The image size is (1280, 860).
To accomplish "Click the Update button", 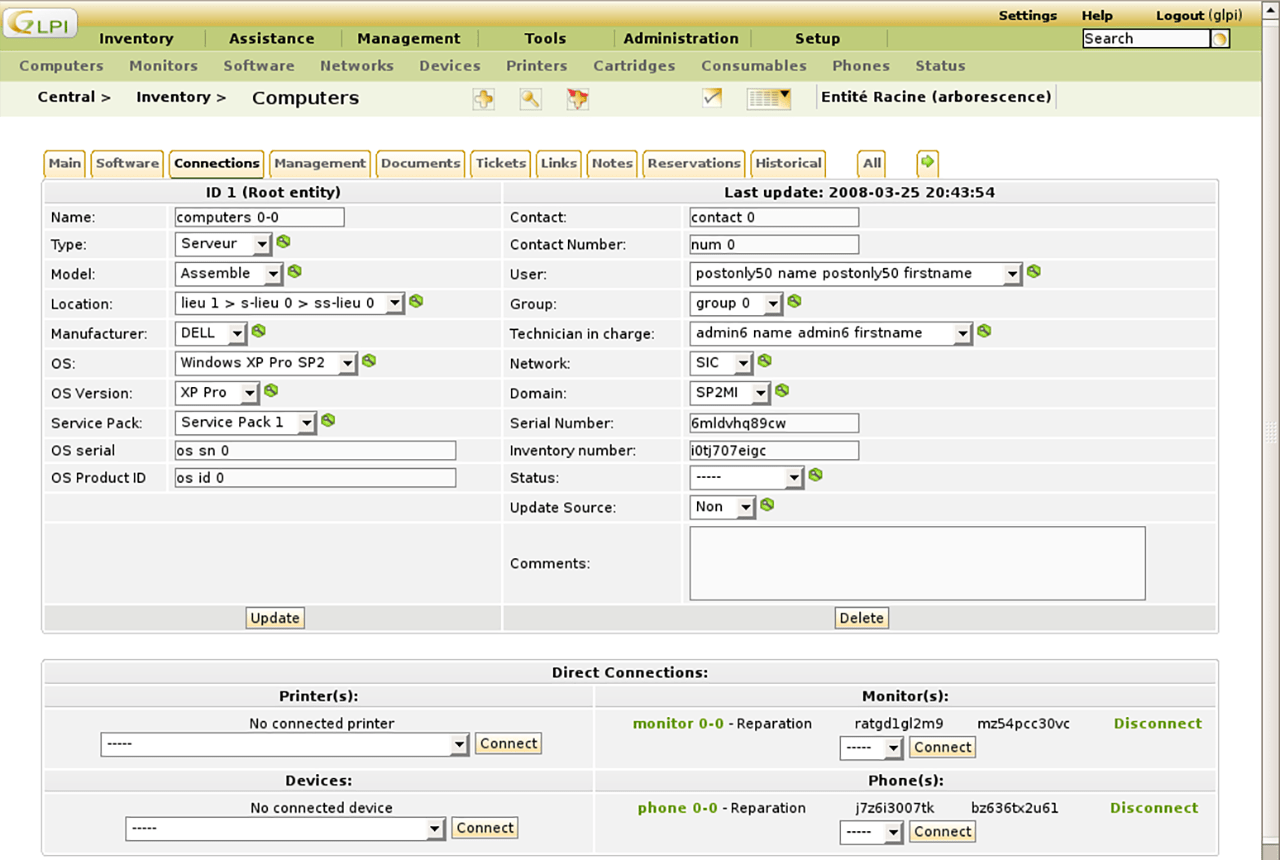I will pos(274,618).
